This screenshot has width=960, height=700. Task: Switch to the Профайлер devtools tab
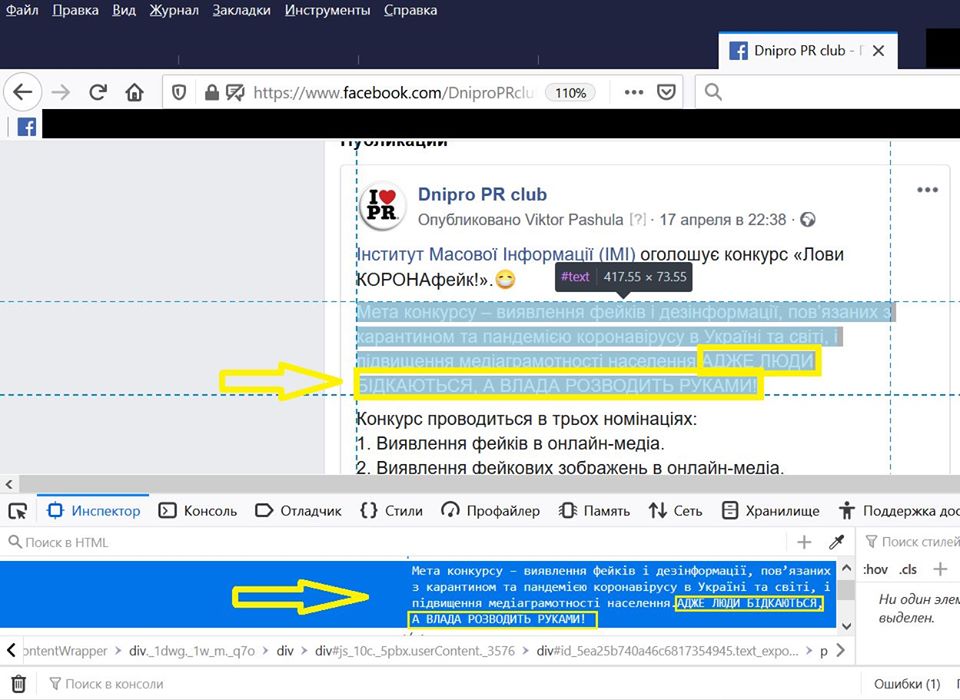coord(490,511)
